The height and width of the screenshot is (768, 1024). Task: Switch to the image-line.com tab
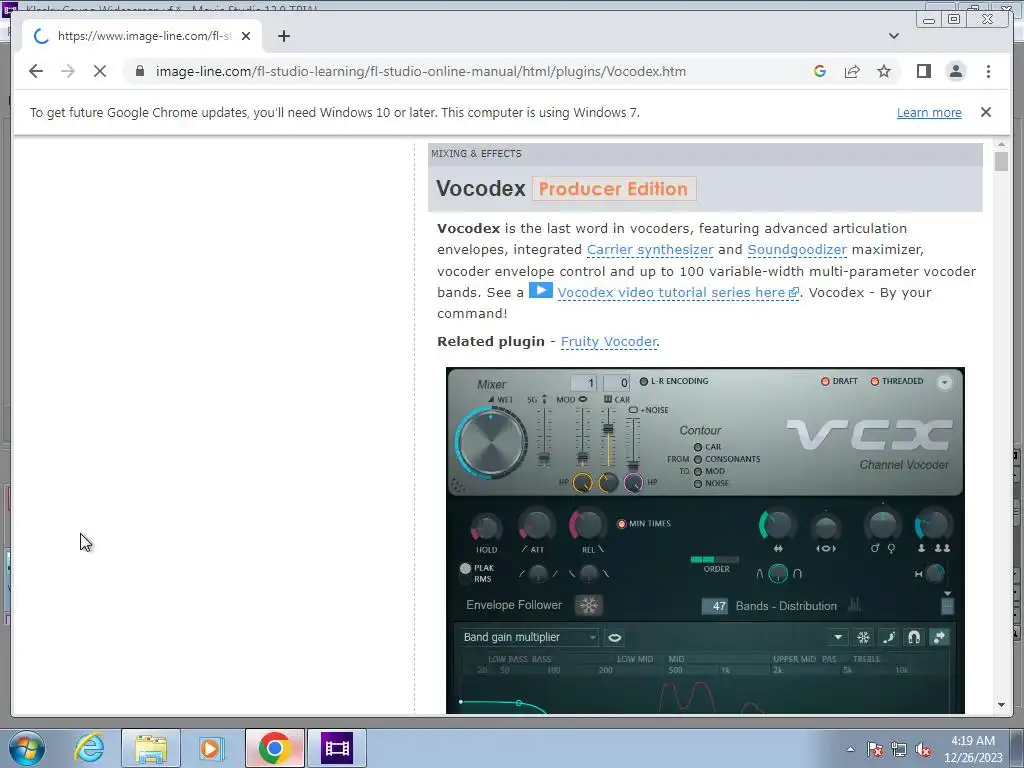point(142,36)
